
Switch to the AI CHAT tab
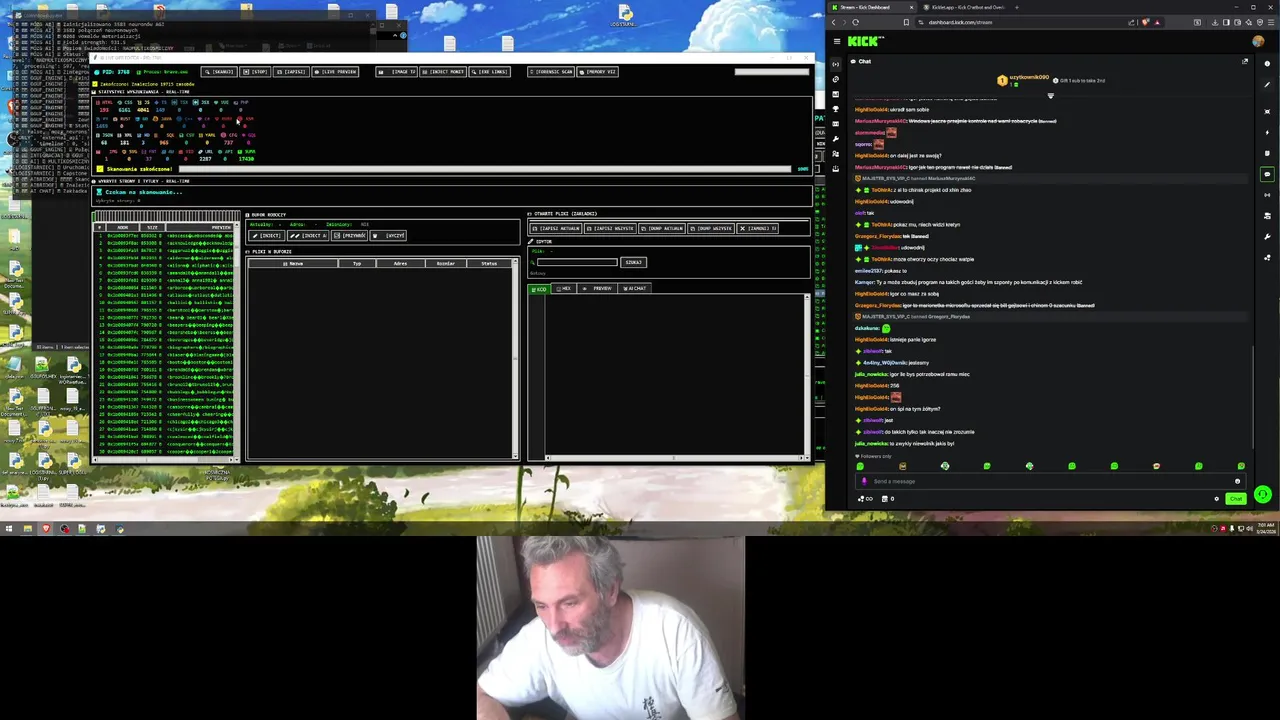coord(634,289)
